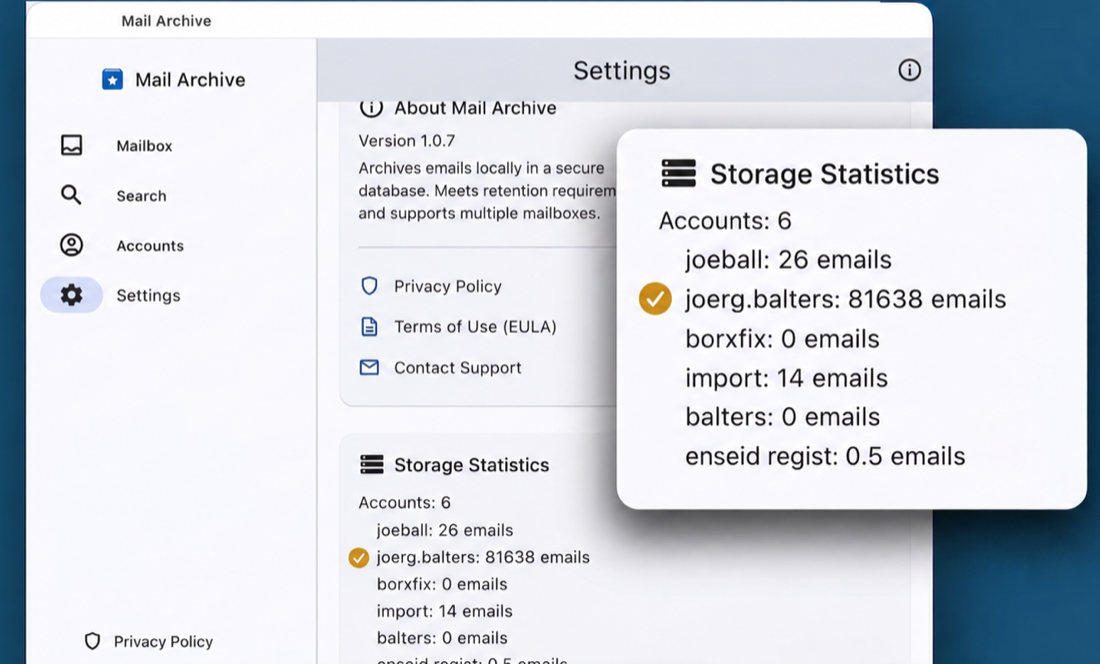
Task: Open the Terms of Use (EULA) link
Action: (476, 327)
